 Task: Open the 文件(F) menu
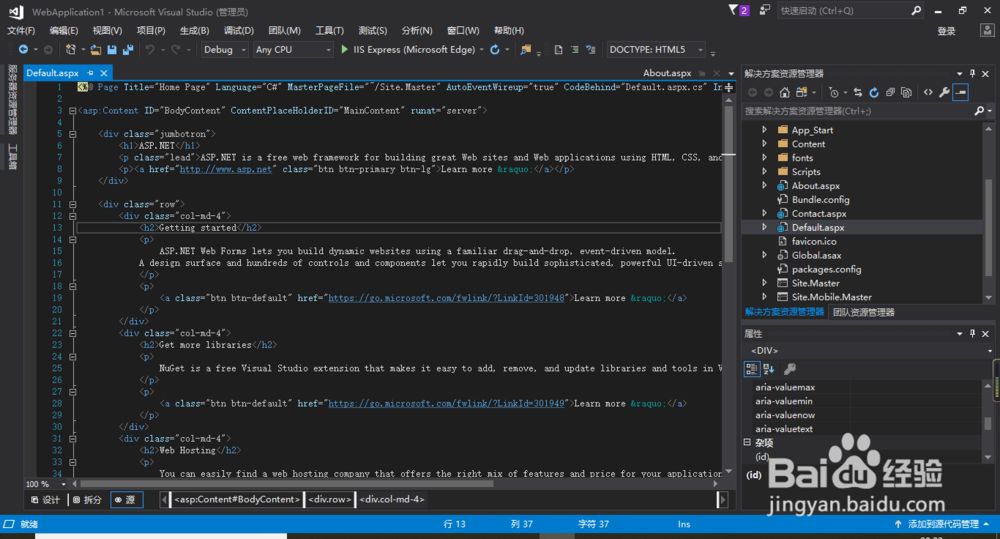[x=21, y=31]
